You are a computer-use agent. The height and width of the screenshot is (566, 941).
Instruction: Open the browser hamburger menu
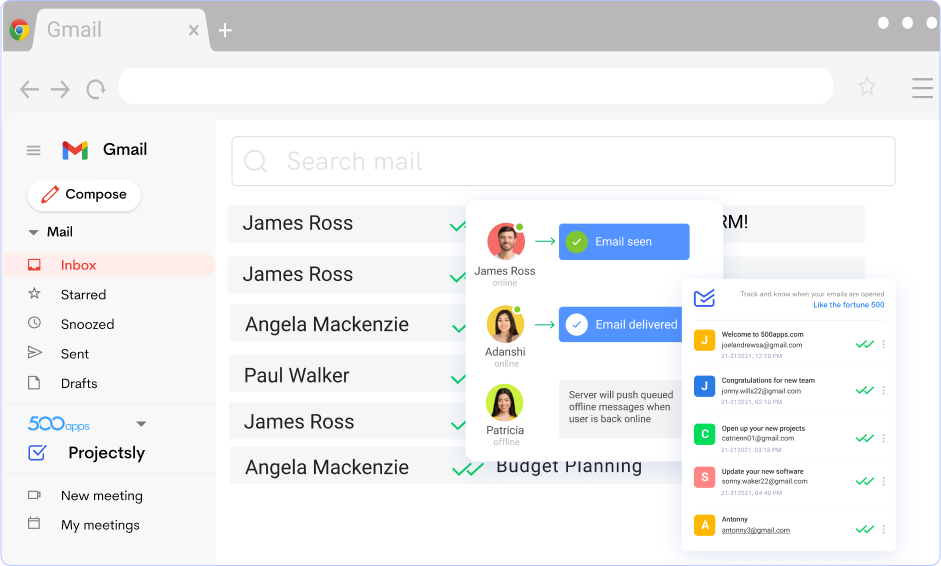(x=922, y=88)
